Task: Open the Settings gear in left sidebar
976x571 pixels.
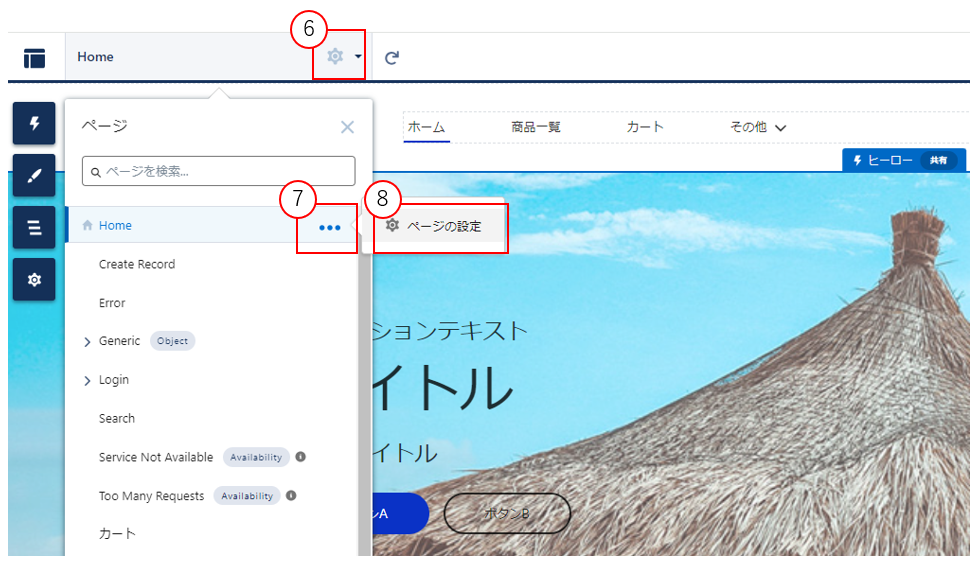Action: 34,280
